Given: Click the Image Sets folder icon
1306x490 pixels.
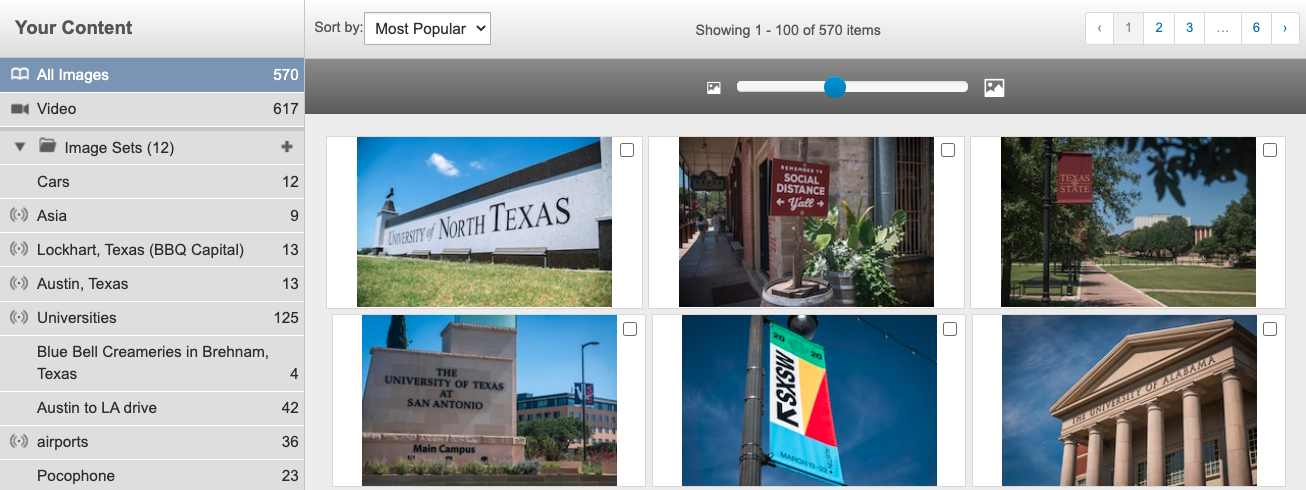Looking at the screenshot, I should pyautogui.click(x=47, y=146).
